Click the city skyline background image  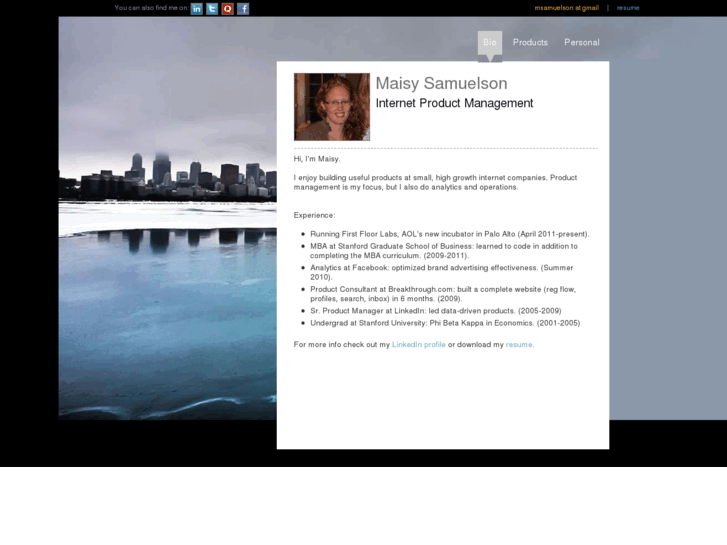point(167,200)
